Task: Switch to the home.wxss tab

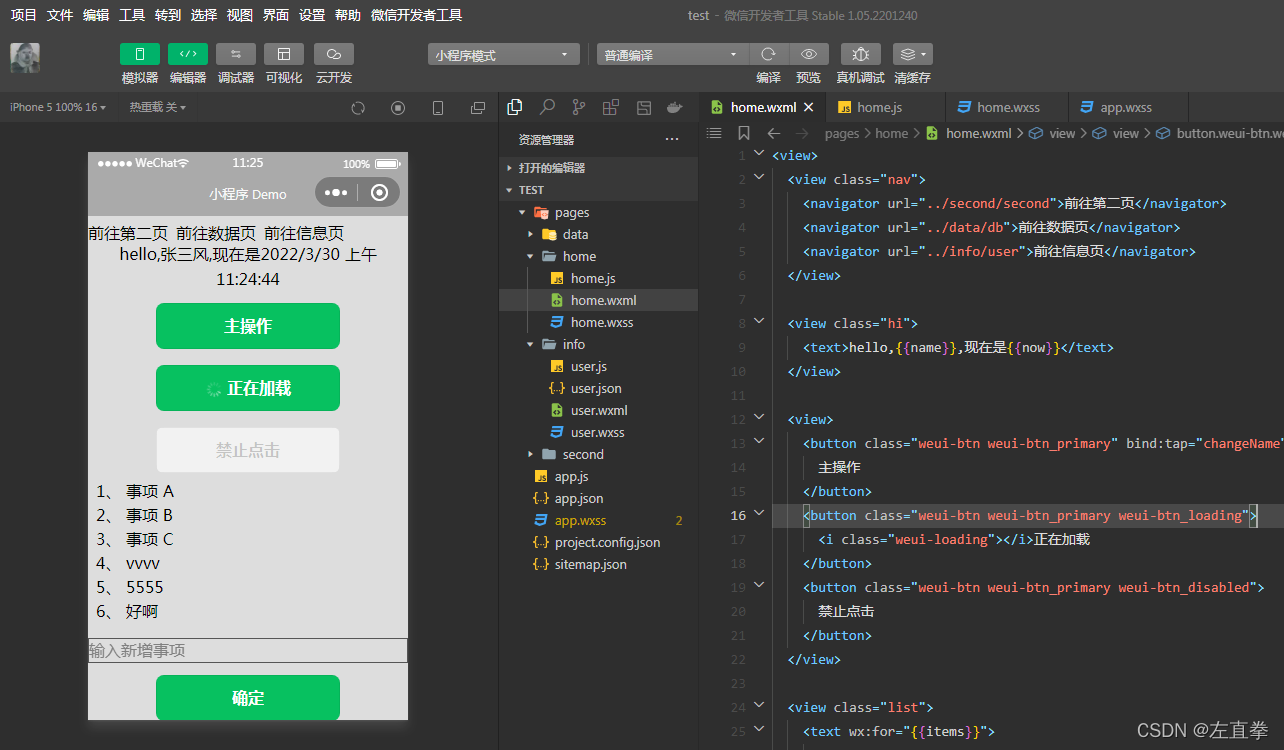Action: coord(1008,107)
